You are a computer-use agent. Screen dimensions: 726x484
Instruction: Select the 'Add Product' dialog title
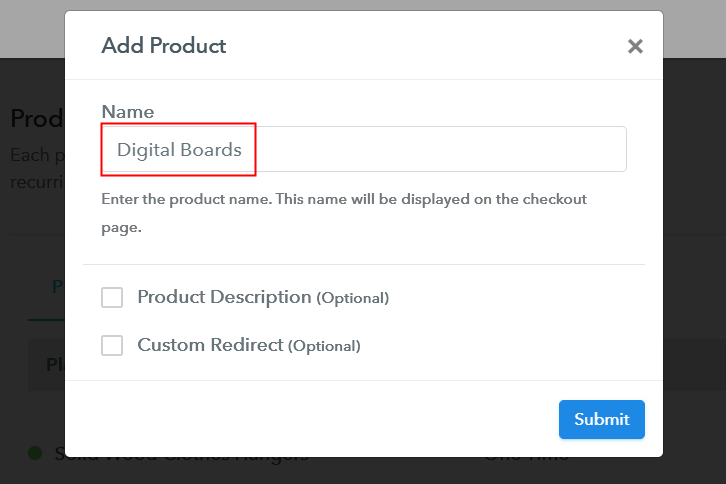coord(164,46)
